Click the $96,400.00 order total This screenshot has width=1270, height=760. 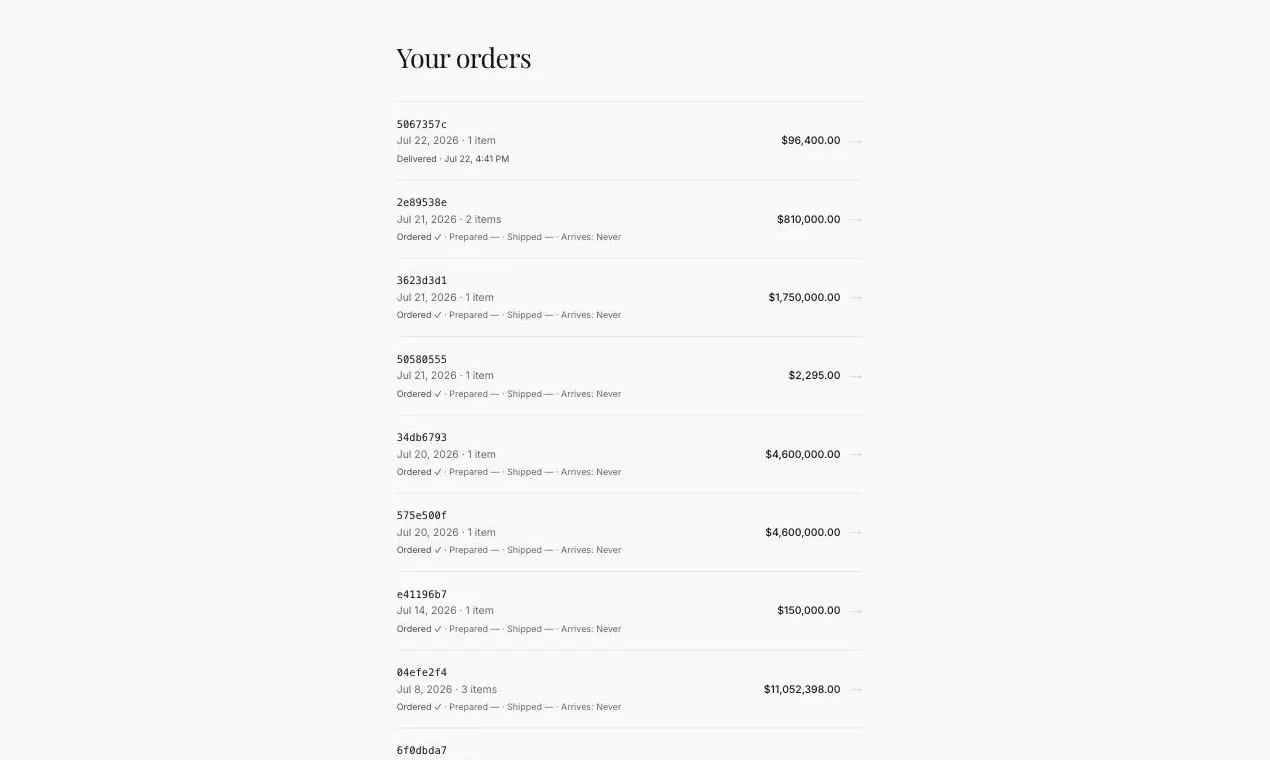coord(810,141)
